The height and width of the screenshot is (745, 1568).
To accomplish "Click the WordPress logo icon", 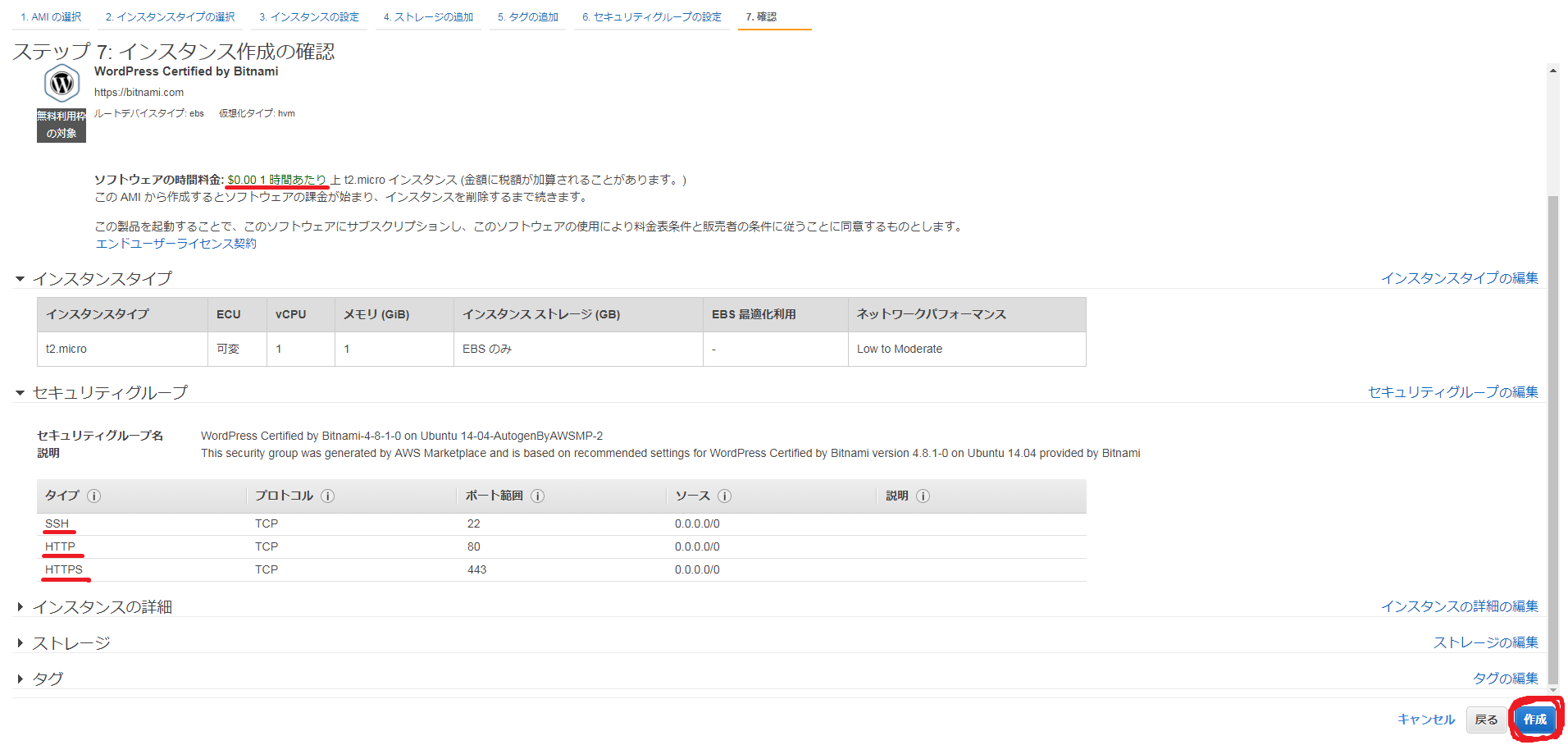I will pos(62,84).
